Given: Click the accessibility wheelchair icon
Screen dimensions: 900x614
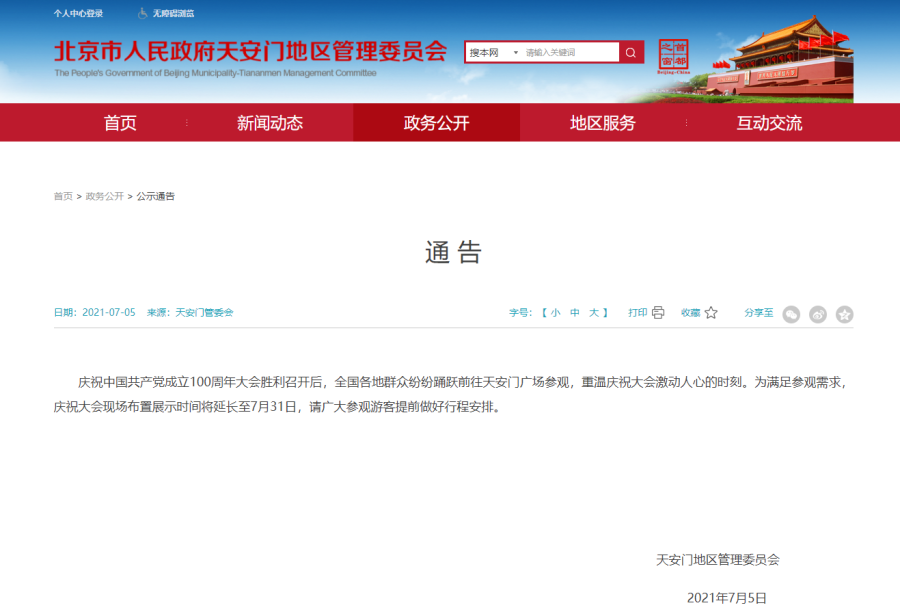Looking at the screenshot, I should (x=143, y=13).
